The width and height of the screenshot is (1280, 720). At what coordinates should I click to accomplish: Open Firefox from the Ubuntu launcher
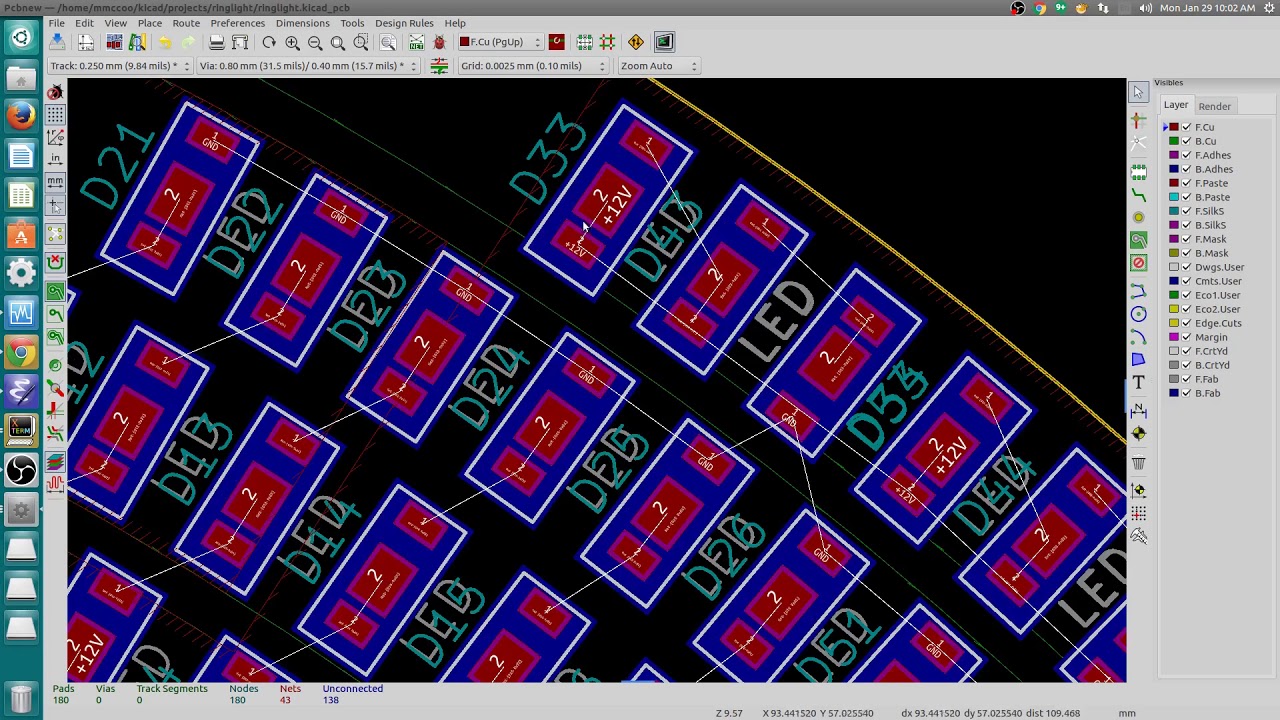21,116
